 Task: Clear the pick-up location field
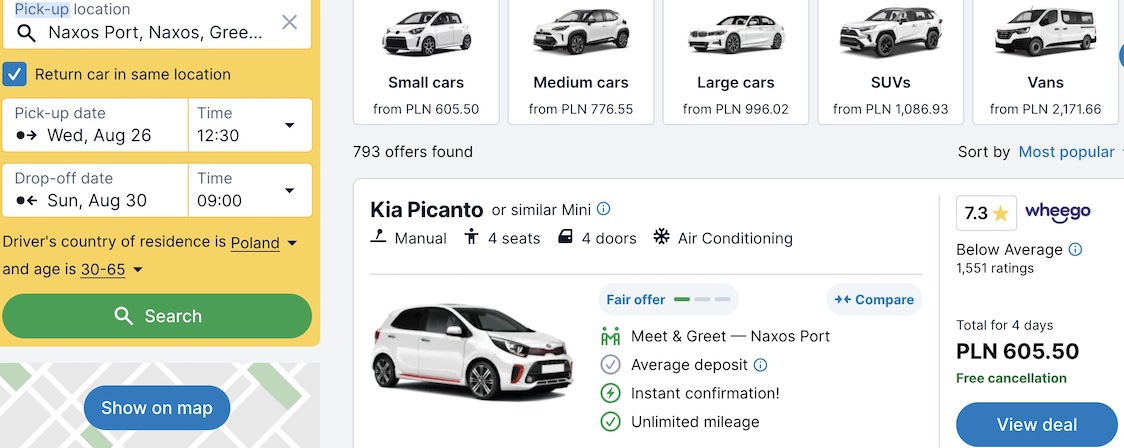289,22
